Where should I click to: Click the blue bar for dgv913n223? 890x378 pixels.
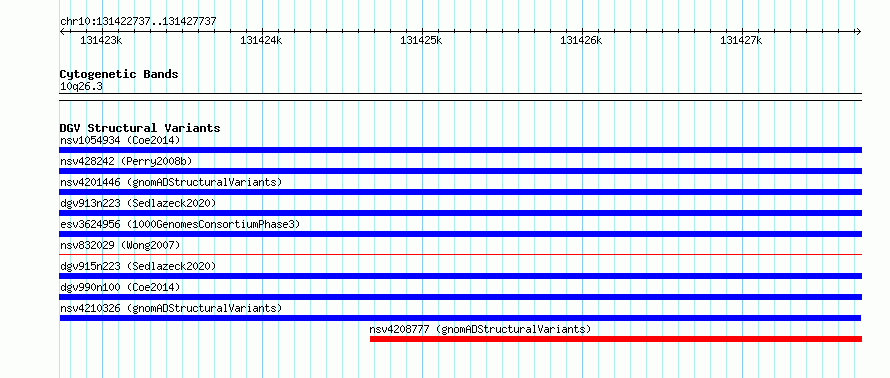(x=460, y=213)
